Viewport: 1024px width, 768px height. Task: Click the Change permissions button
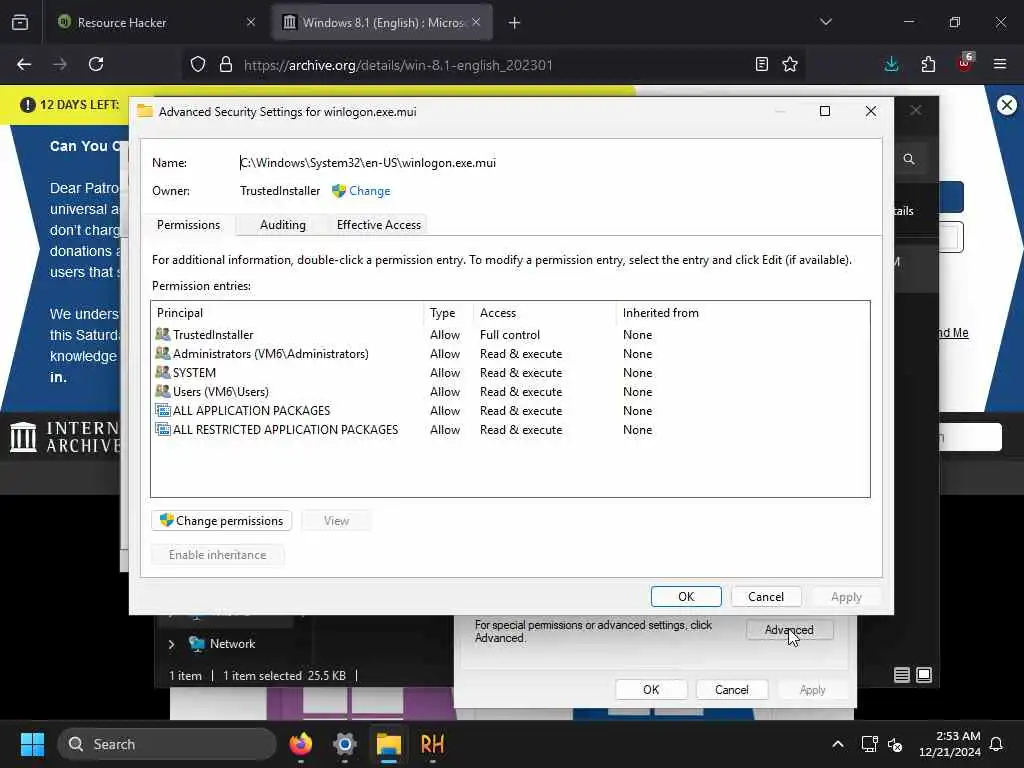(221, 520)
